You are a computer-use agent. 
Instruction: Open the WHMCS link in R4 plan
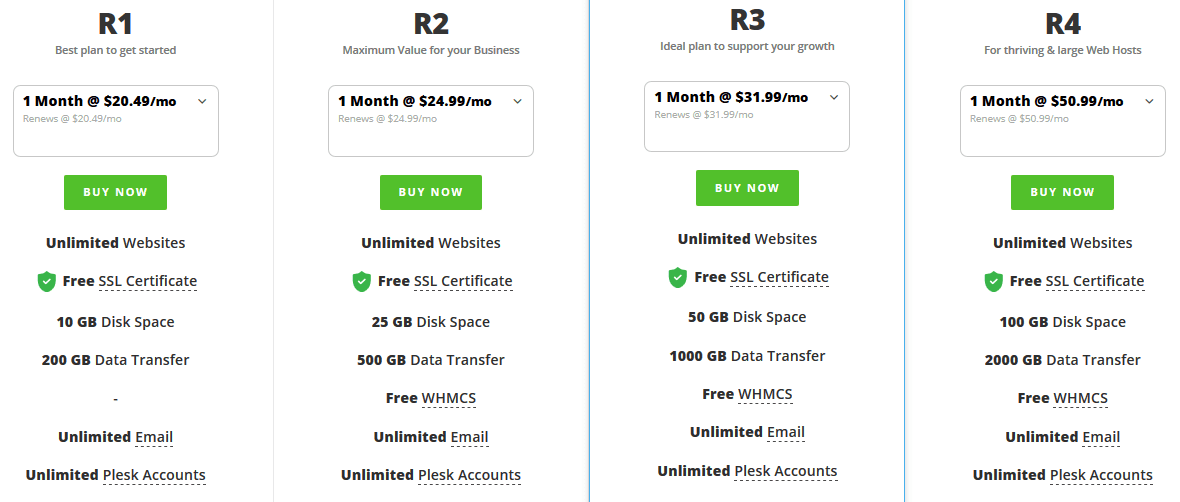tap(1080, 398)
